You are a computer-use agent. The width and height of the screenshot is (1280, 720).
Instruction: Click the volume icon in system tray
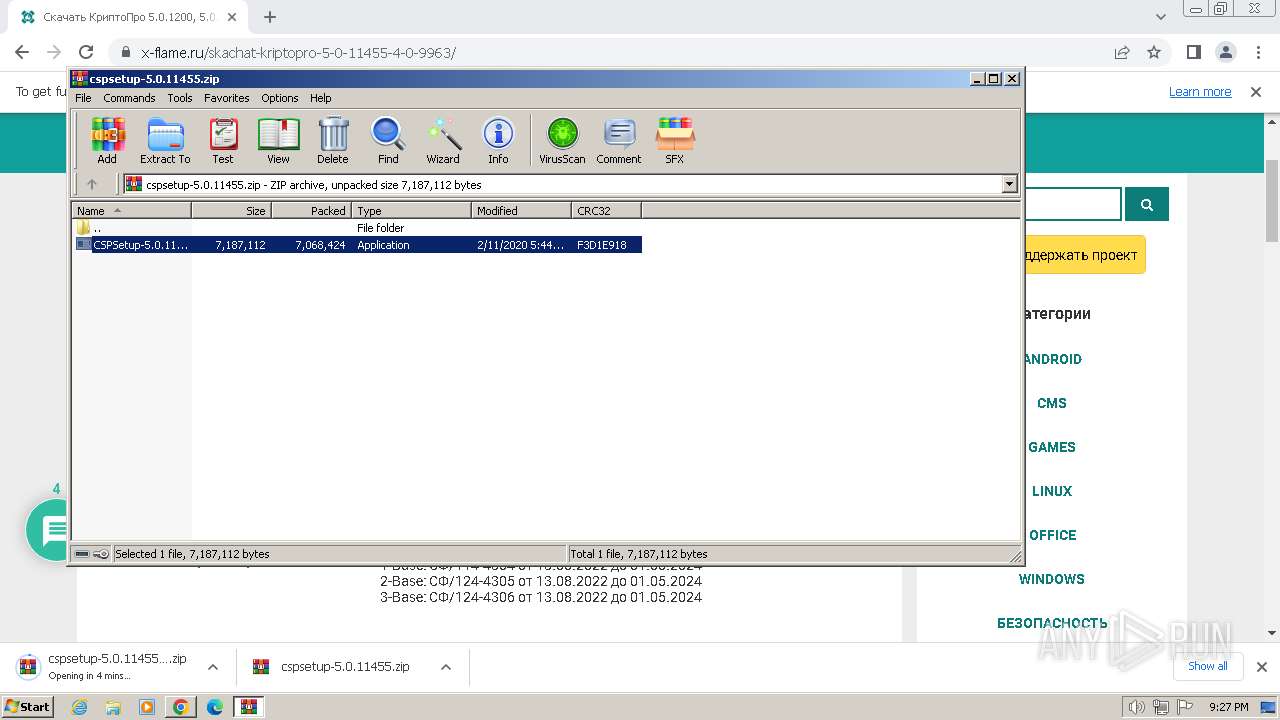tap(1136, 707)
